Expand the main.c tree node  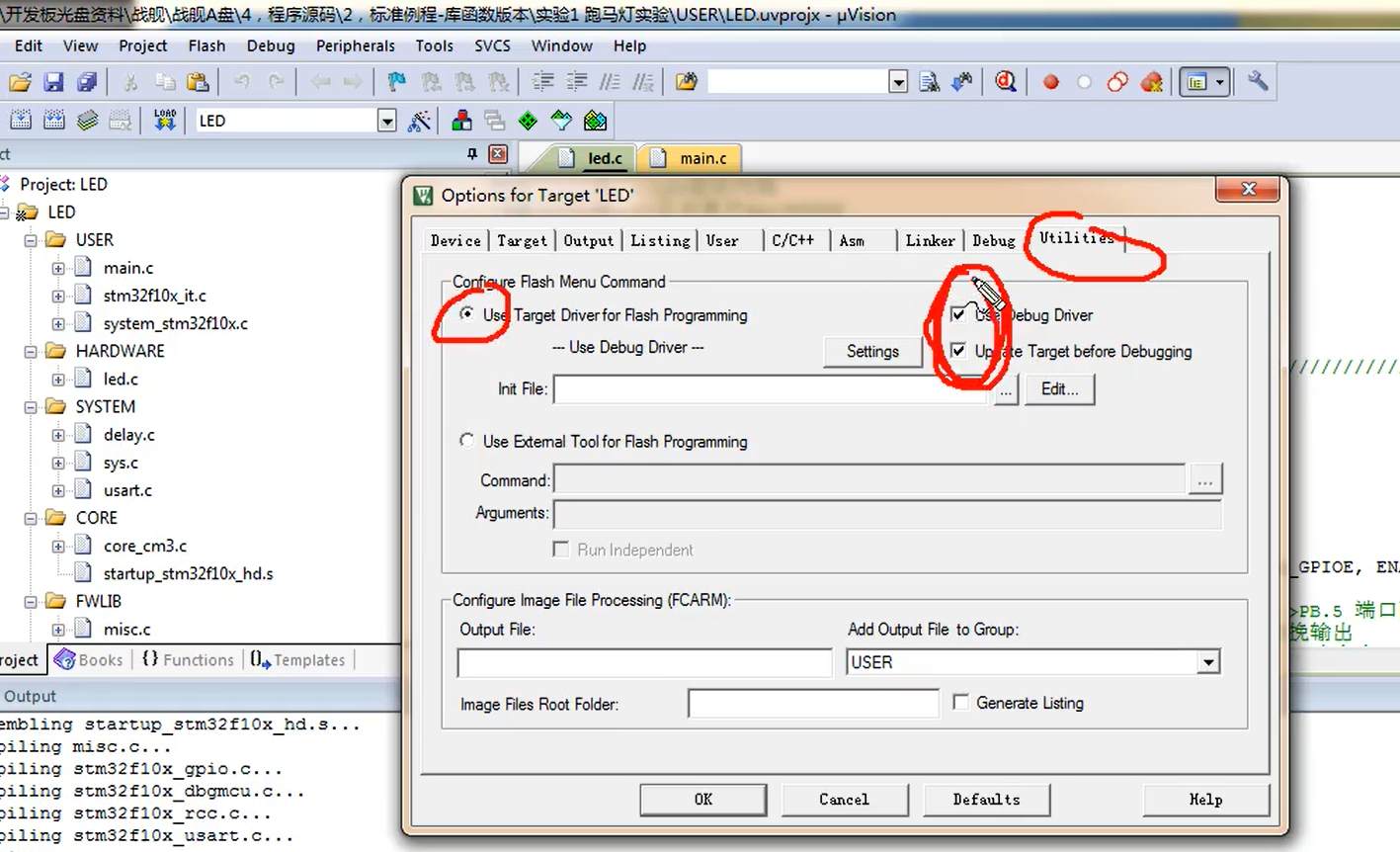[x=58, y=268]
